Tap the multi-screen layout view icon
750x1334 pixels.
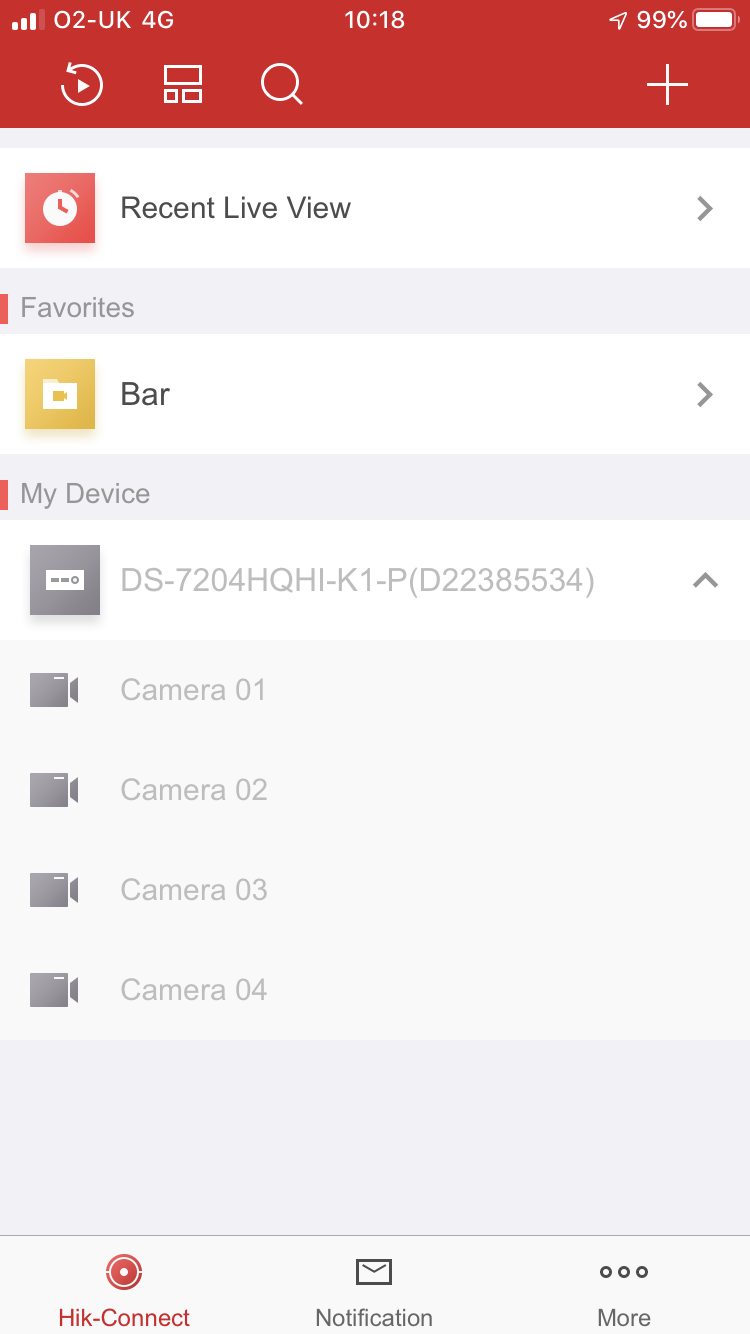tap(183, 85)
